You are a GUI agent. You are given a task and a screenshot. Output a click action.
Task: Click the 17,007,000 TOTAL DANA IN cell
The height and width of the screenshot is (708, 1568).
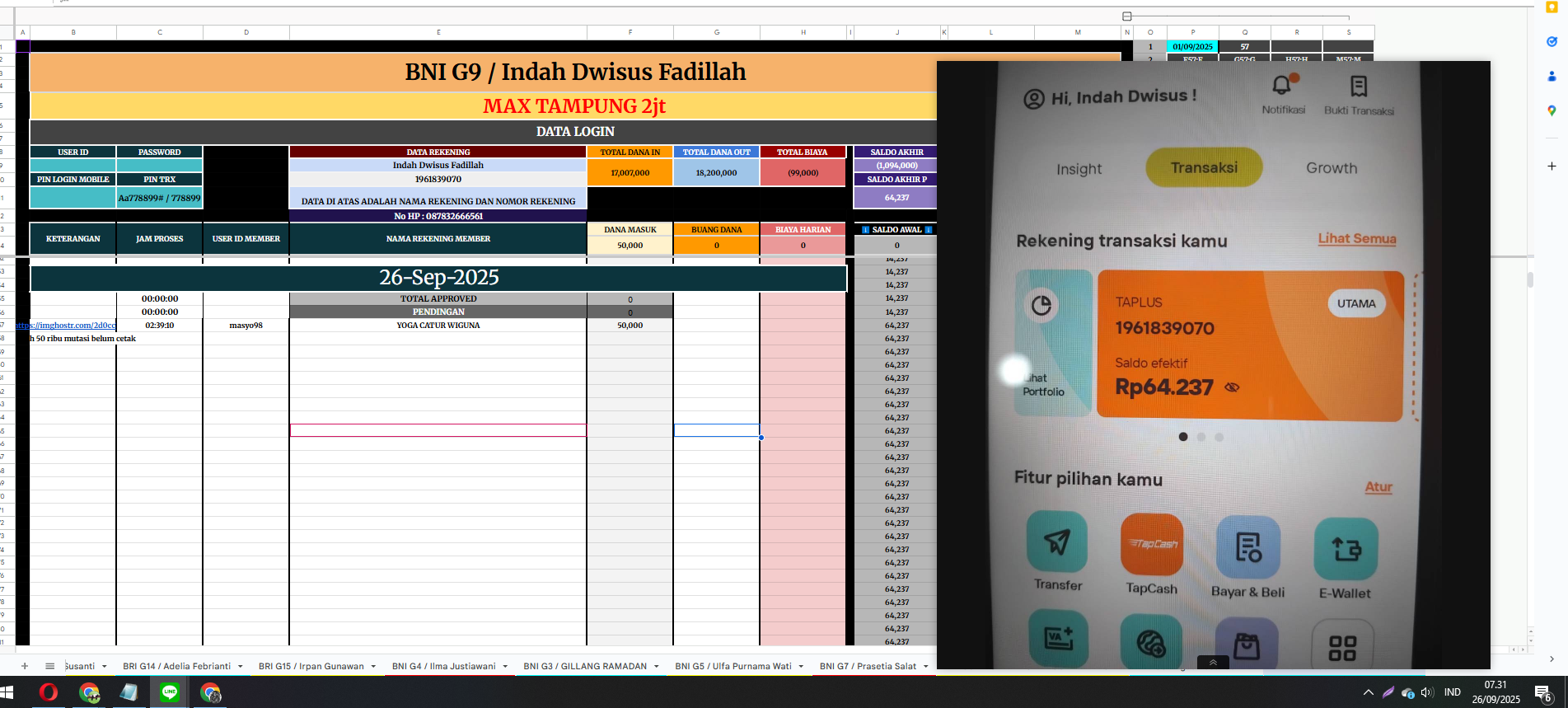tap(630, 173)
